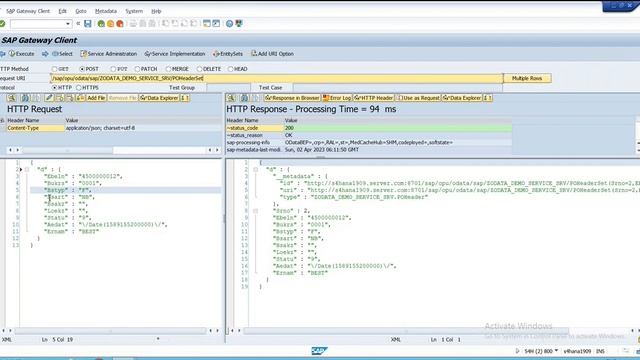Click the sort icon beside response Data Explorer
The image size is (640, 360).
[488, 98]
